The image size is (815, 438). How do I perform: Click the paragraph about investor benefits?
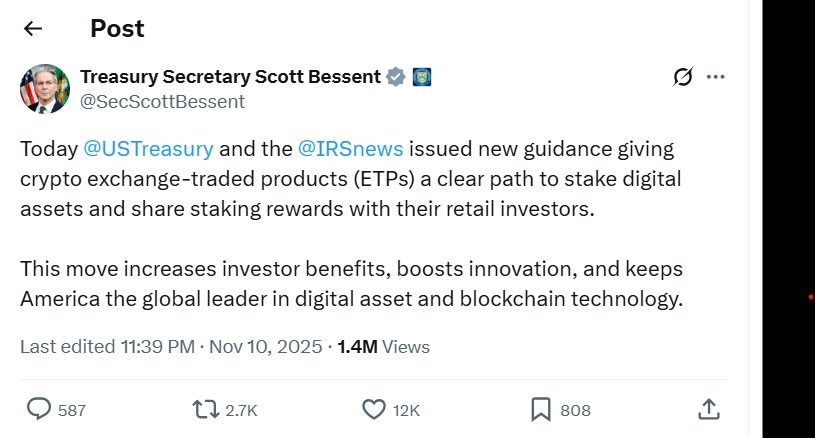(350, 283)
